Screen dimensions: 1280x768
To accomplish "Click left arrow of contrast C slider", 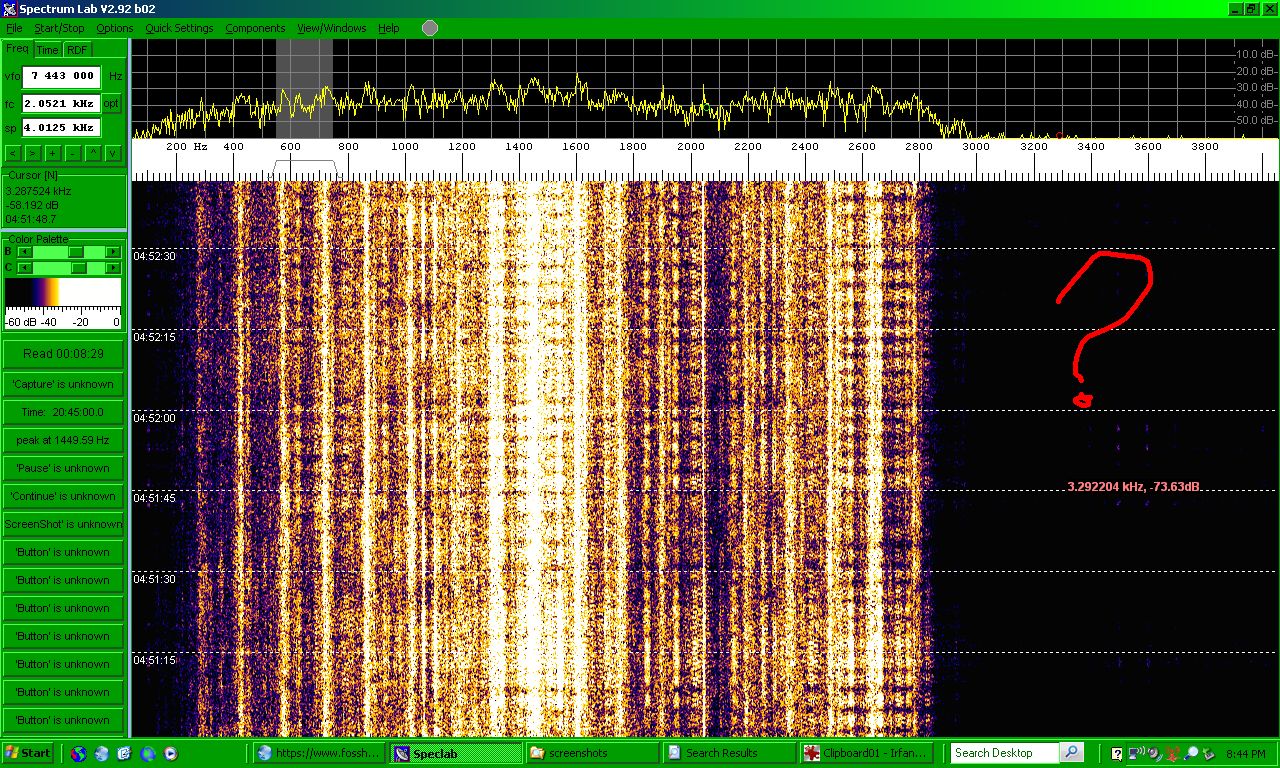I will pyautogui.click(x=24, y=267).
